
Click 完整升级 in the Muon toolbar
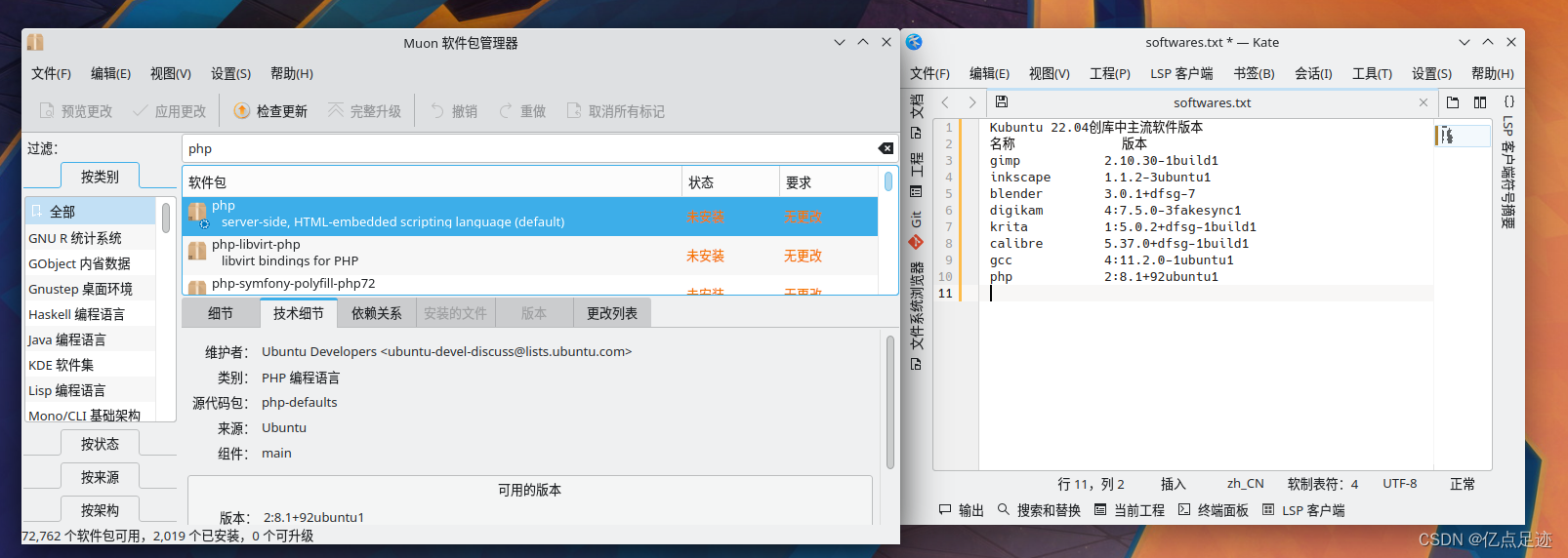pyautogui.click(x=364, y=111)
